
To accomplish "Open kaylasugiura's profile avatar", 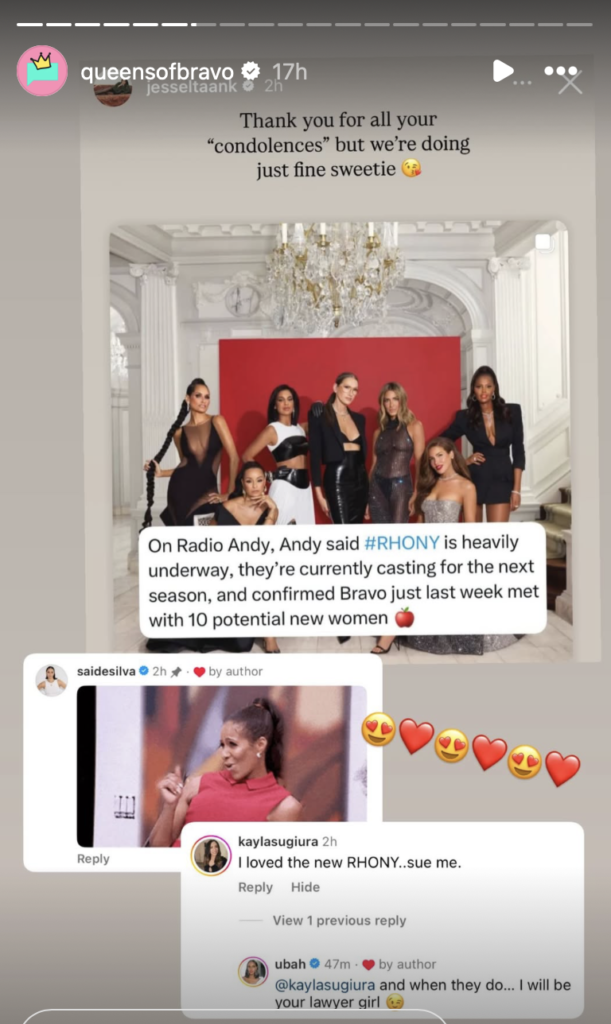I will 212,855.
